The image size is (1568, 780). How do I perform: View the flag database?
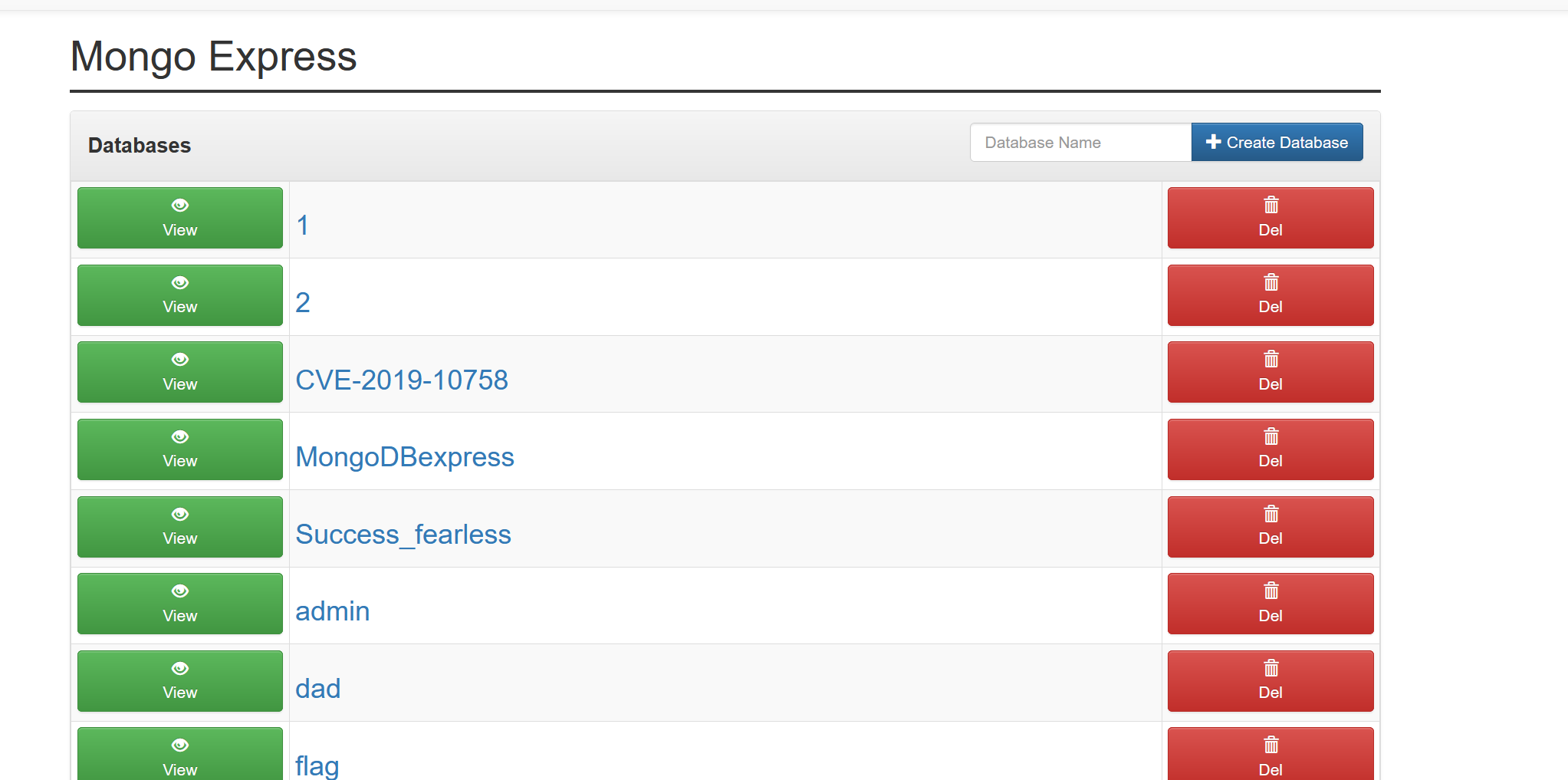point(180,754)
